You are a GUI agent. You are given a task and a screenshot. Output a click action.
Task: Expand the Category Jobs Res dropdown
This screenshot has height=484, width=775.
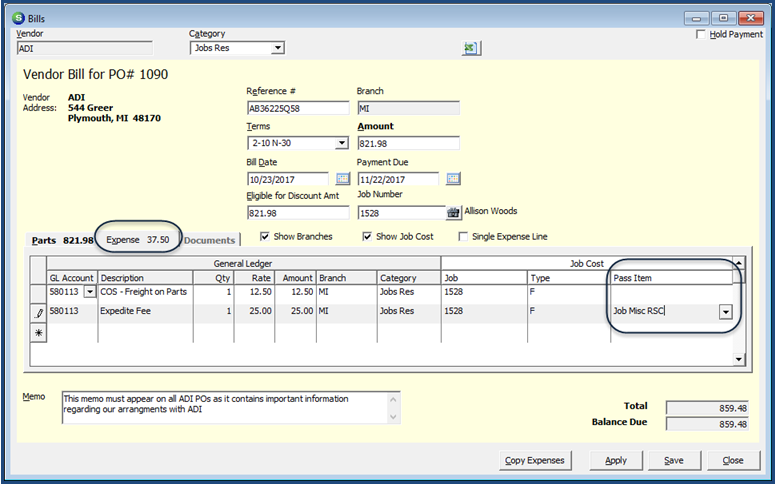[277, 48]
